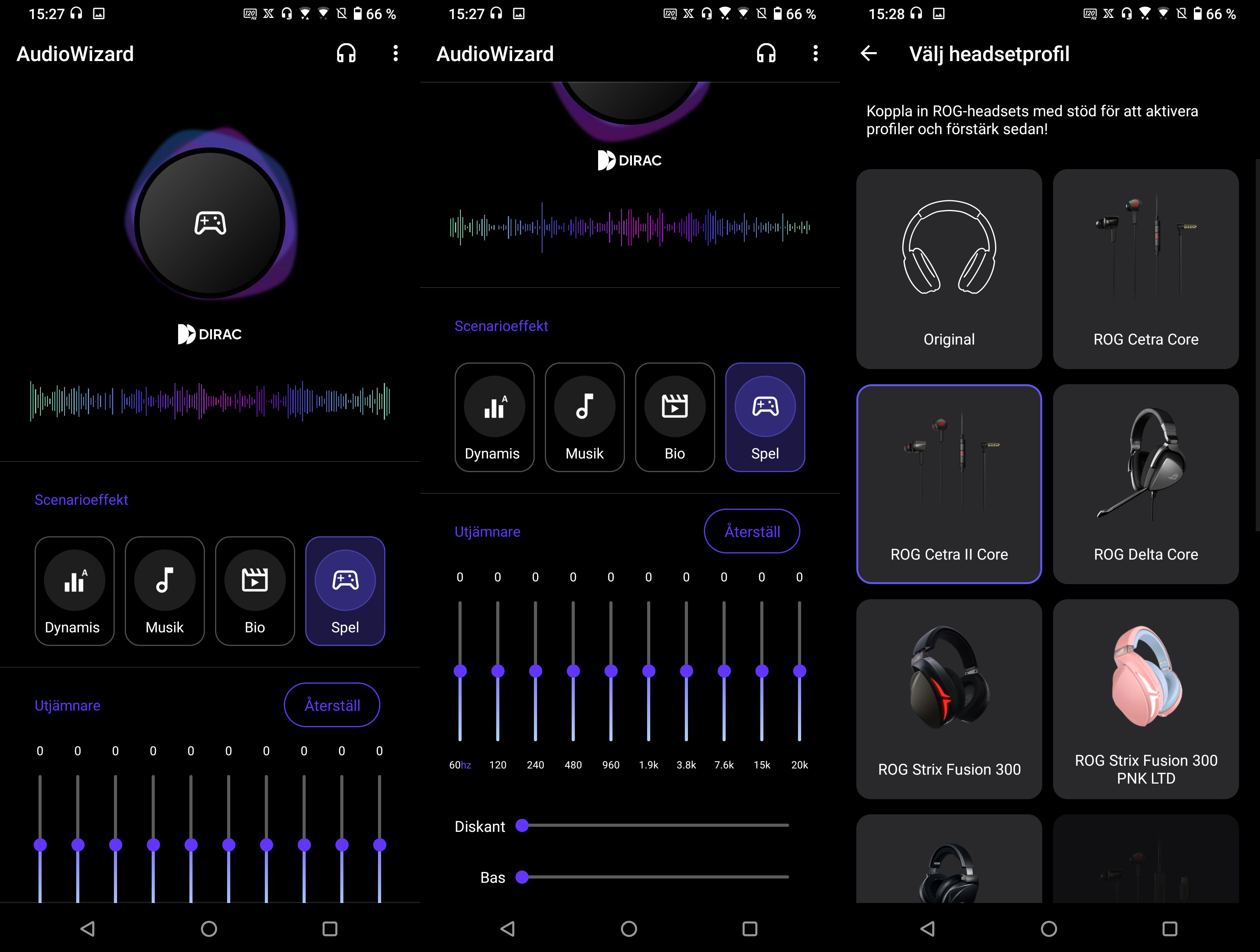Viewport: 1260px width, 952px height.
Task: Click 15k equalizer slider handle in middle screen
Action: (x=761, y=671)
